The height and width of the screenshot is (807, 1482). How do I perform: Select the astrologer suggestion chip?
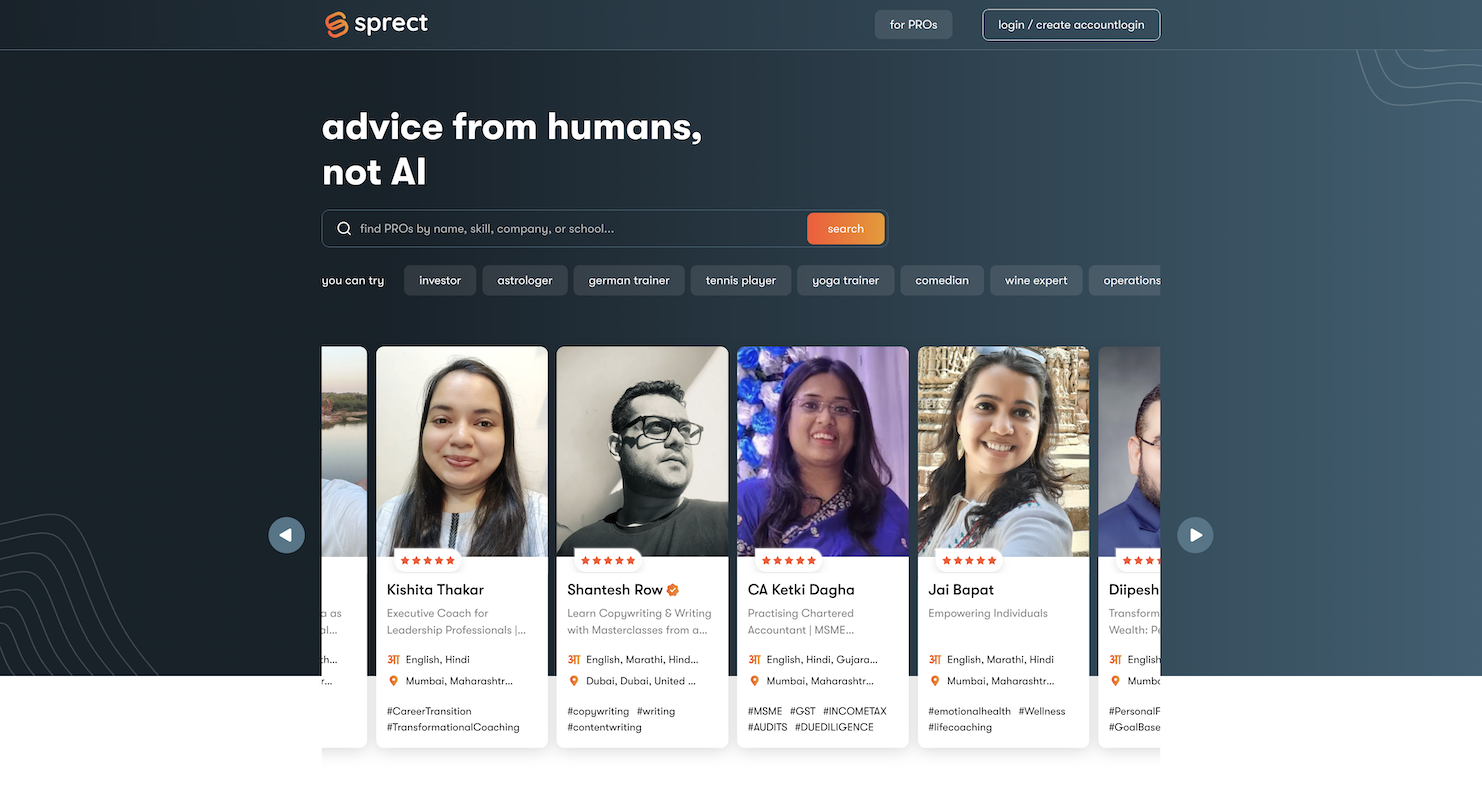525,281
